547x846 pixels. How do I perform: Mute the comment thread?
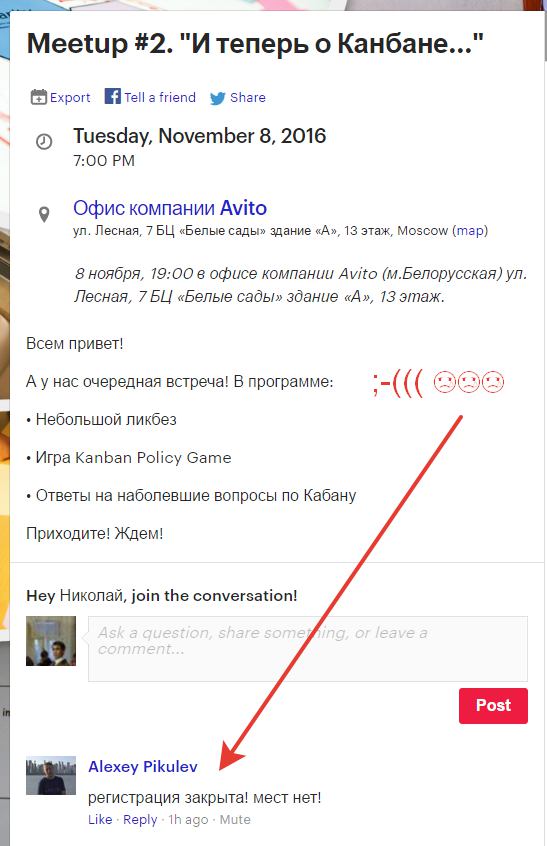[235, 819]
